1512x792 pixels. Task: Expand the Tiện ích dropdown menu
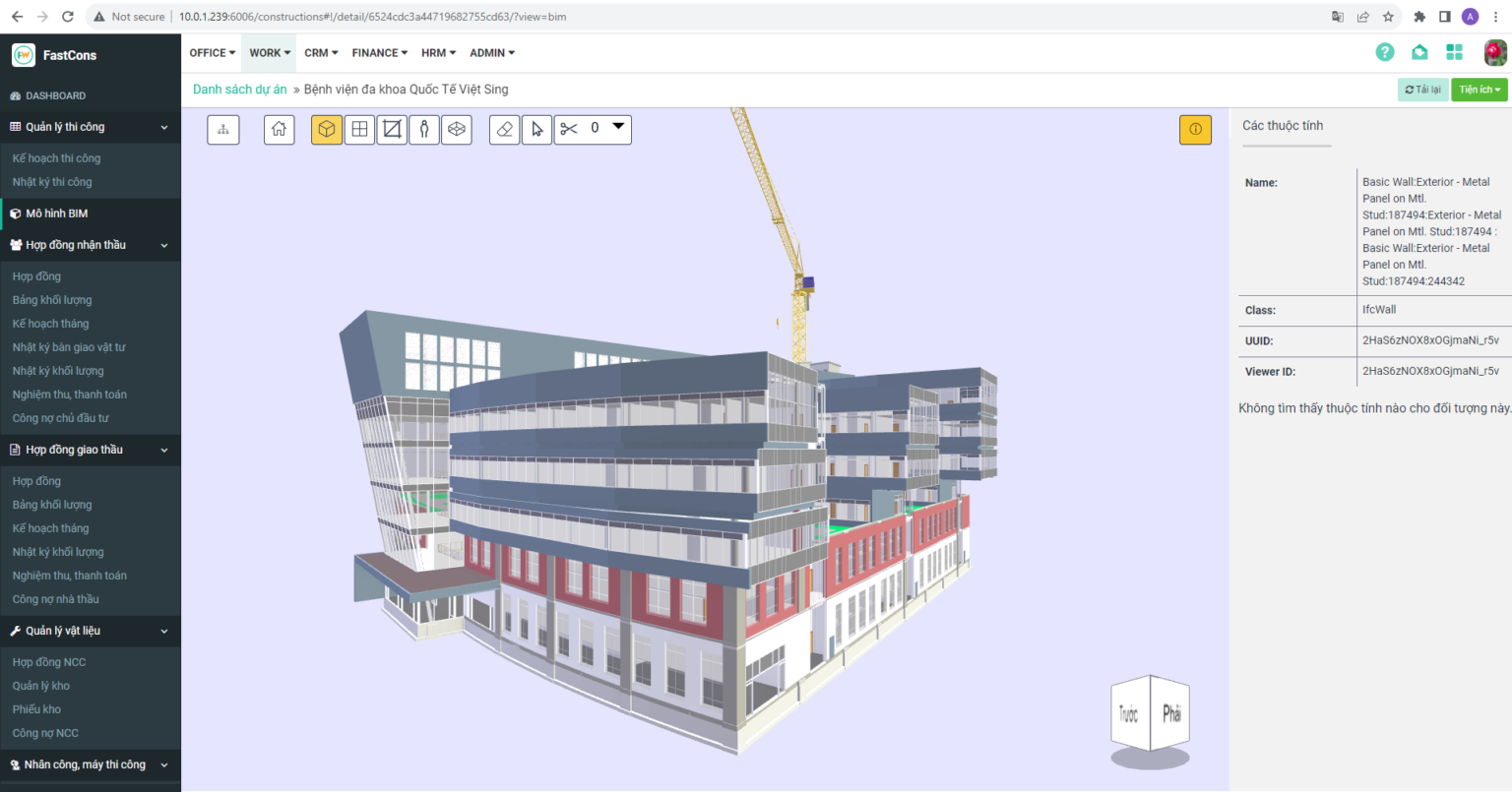coord(1479,89)
